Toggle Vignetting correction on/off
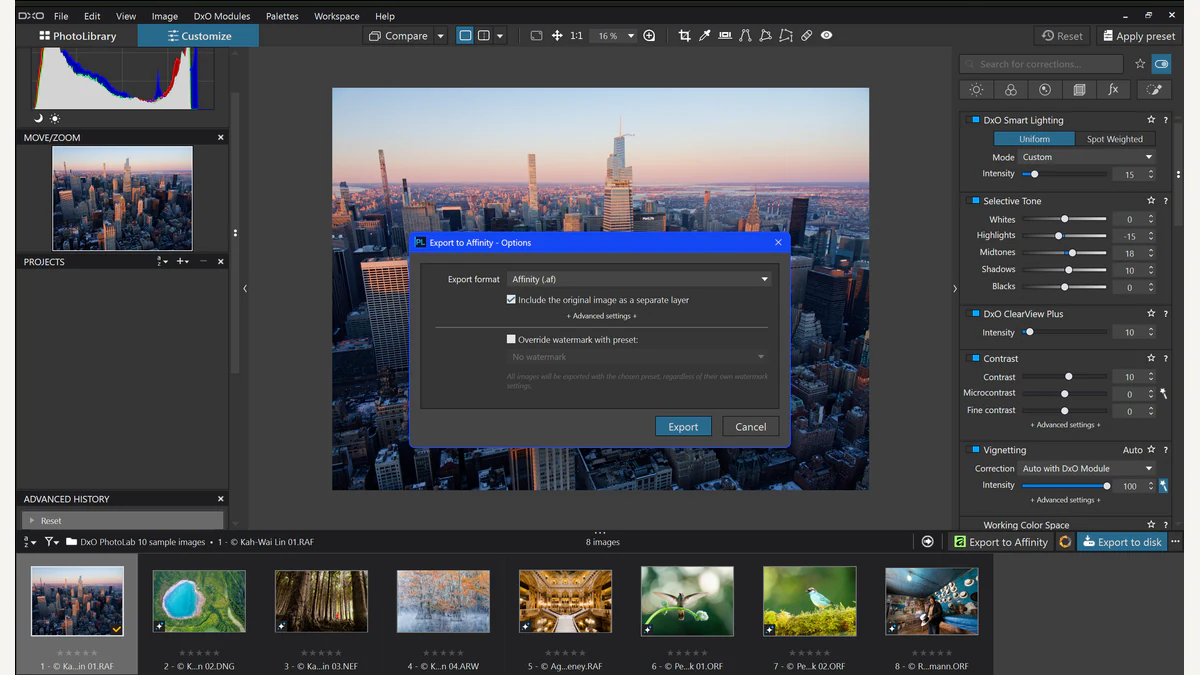1200x675 pixels. 975,450
